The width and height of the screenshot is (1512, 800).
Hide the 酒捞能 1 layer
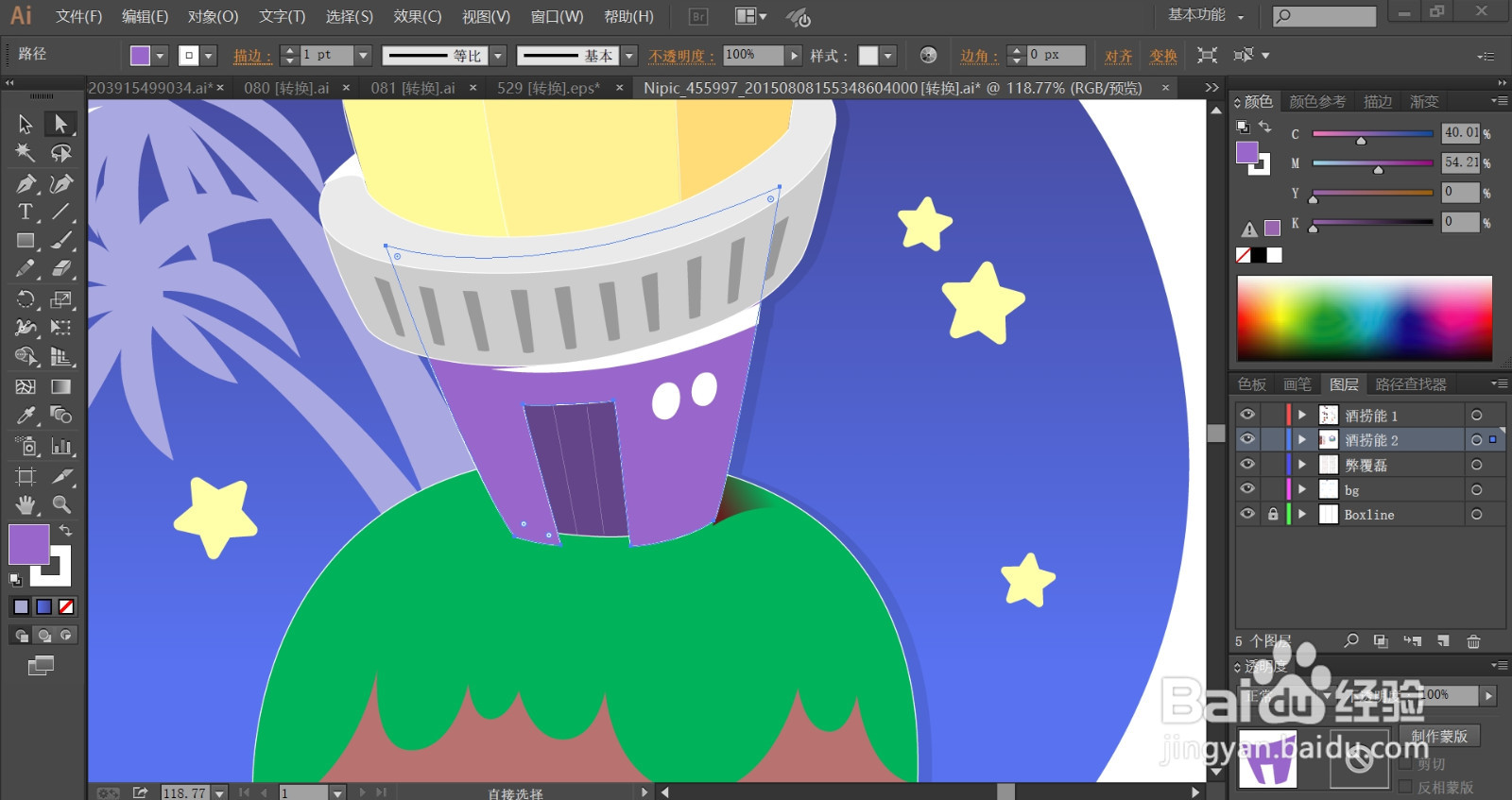click(x=1247, y=415)
